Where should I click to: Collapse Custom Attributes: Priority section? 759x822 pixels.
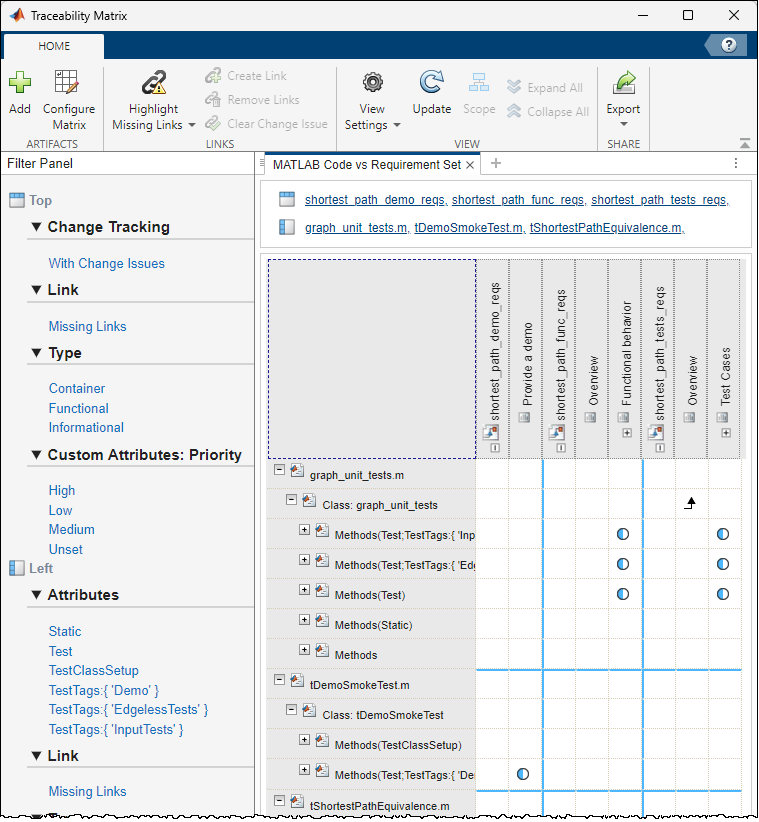click(36, 455)
